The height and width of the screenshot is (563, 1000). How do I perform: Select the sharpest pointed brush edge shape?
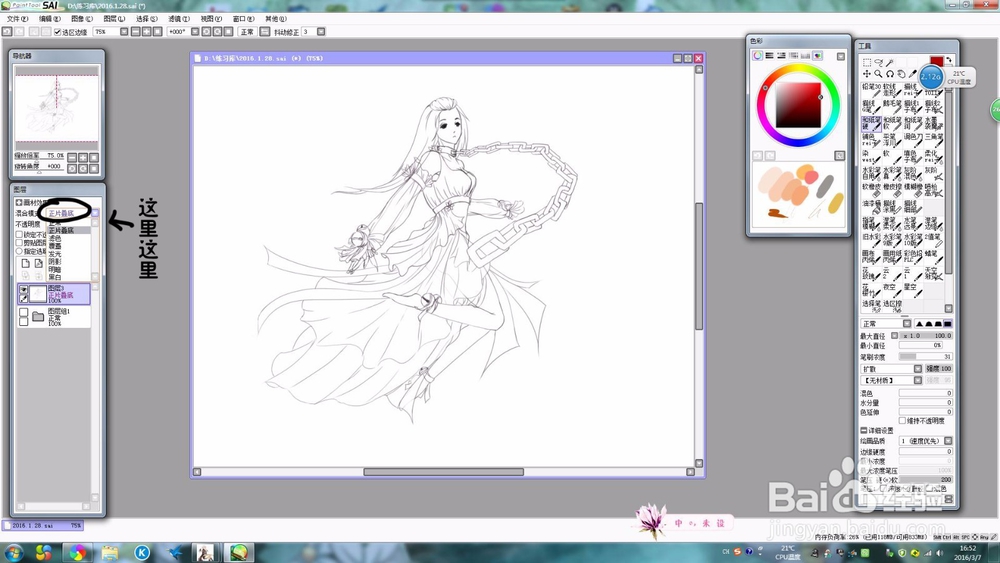pos(919,324)
